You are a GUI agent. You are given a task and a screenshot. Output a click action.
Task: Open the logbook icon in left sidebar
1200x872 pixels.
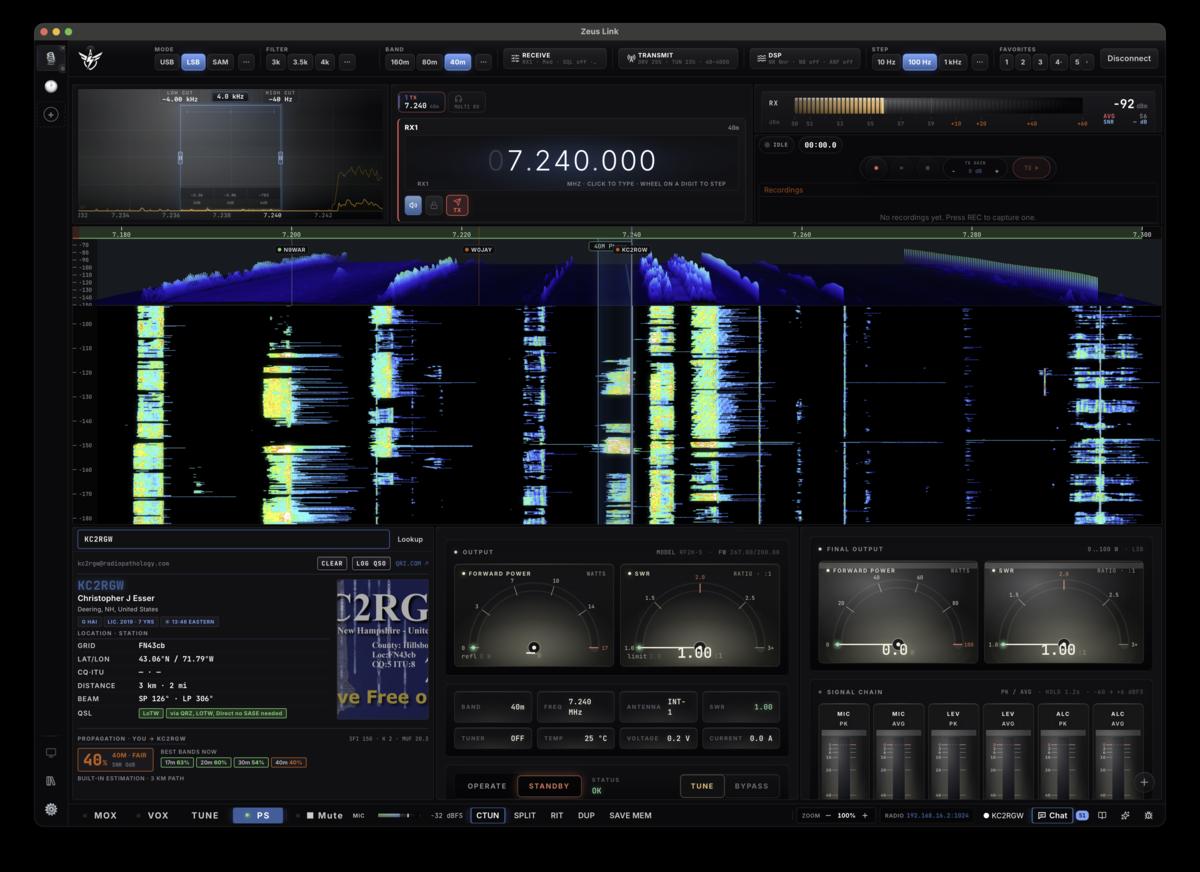point(51,781)
